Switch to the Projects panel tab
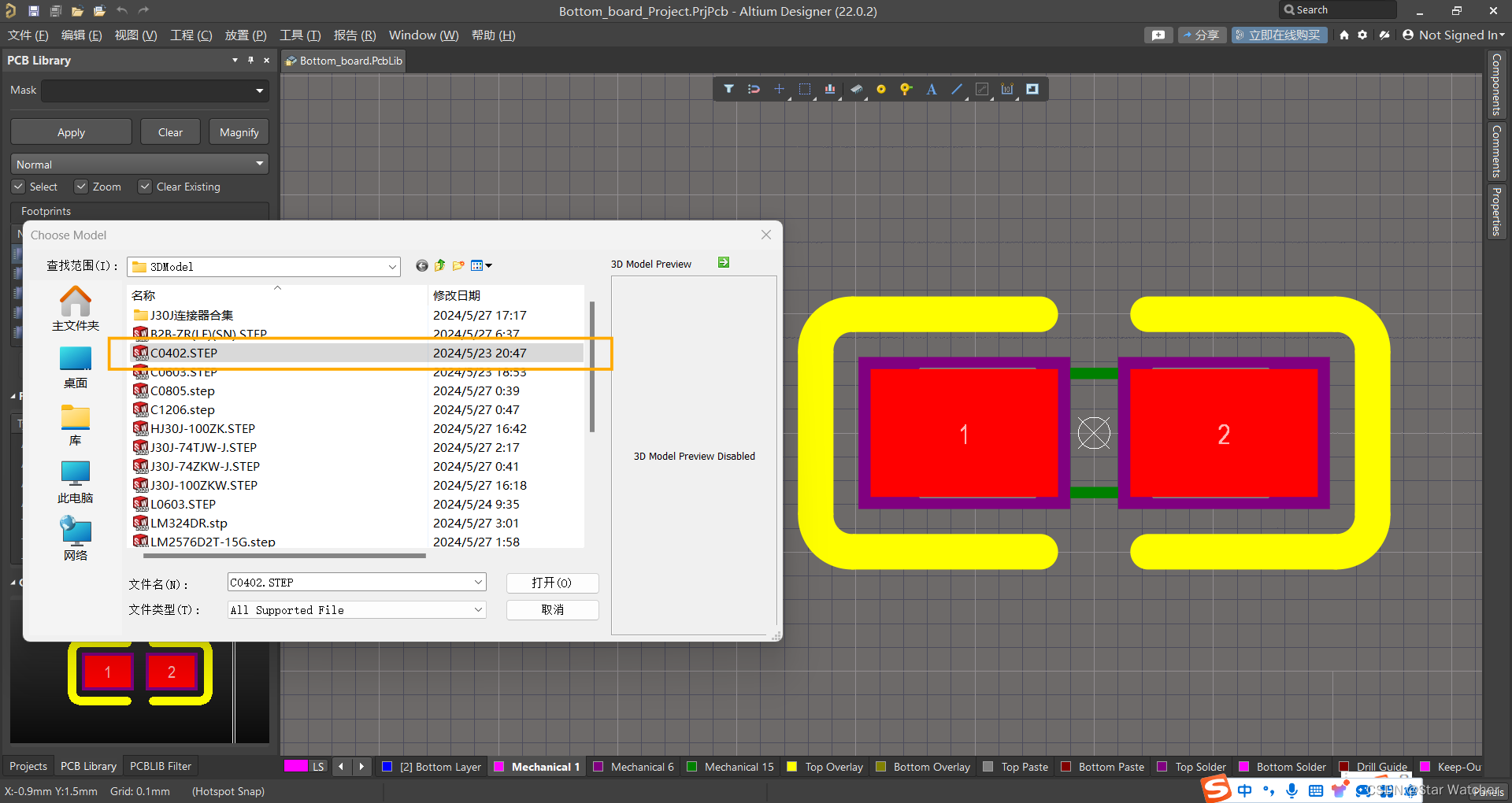The height and width of the screenshot is (803, 1512). tap(28, 766)
